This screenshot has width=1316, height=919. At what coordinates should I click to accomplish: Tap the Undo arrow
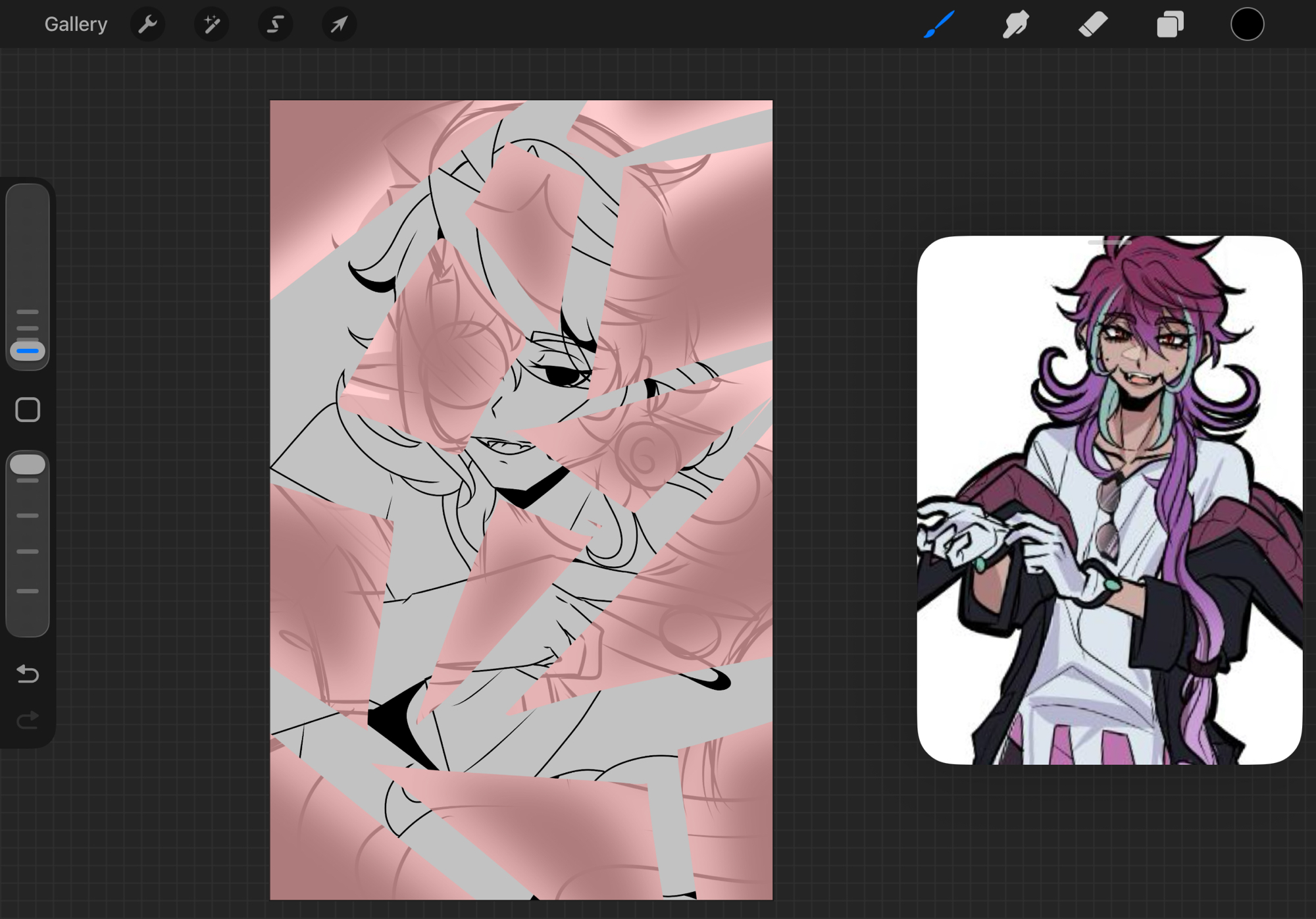coord(28,673)
